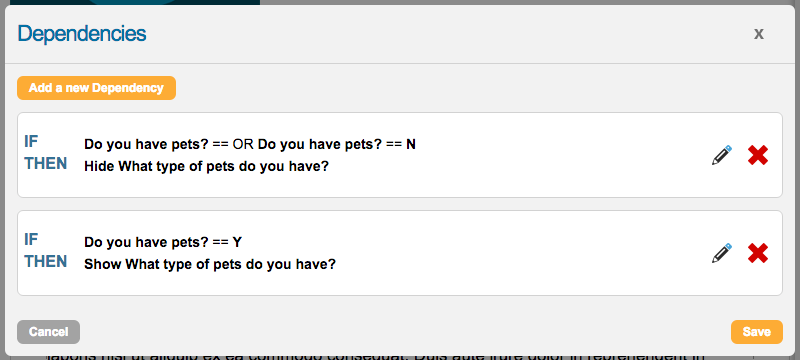Click Add a new Dependency button
The height and width of the screenshot is (360, 800).
pos(96,88)
